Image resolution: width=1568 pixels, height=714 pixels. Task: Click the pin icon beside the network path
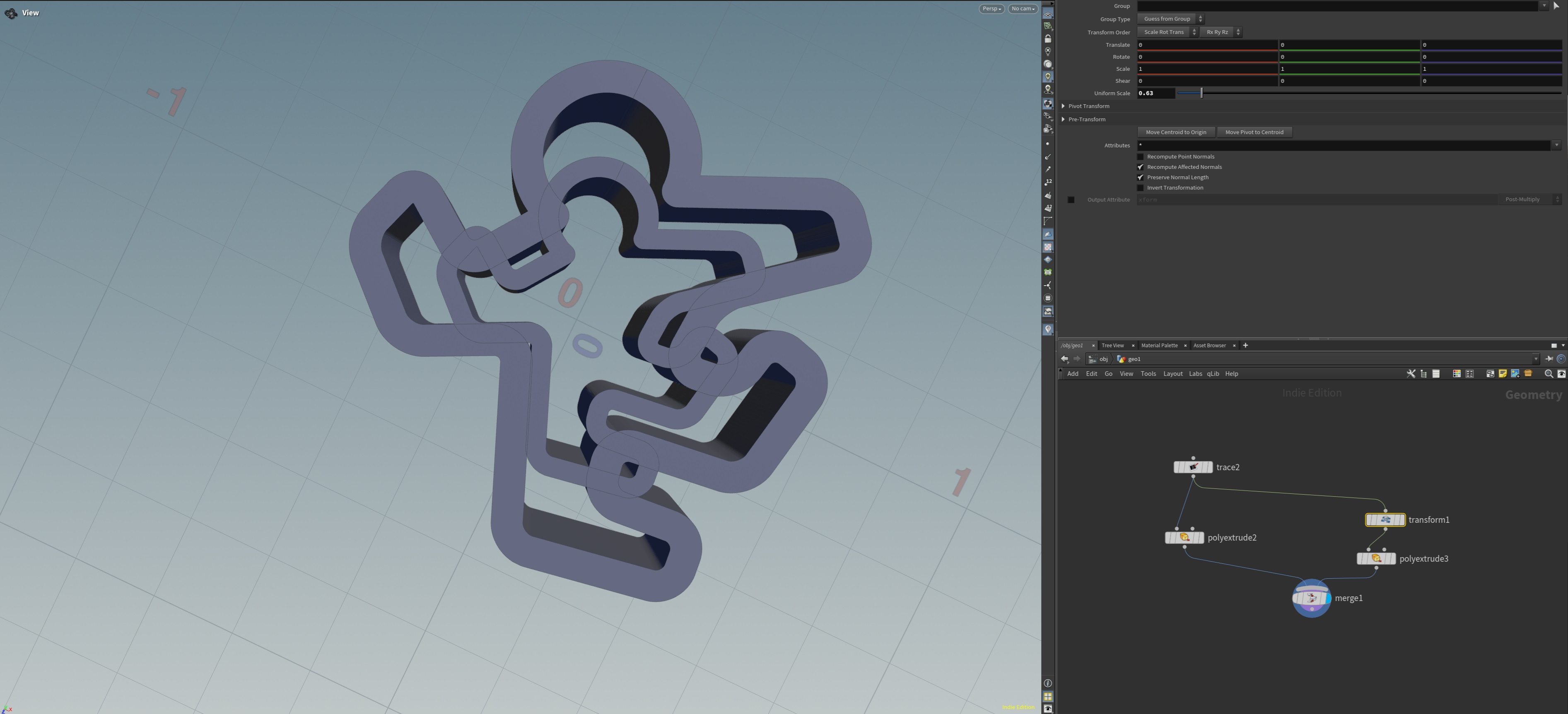(1549, 359)
